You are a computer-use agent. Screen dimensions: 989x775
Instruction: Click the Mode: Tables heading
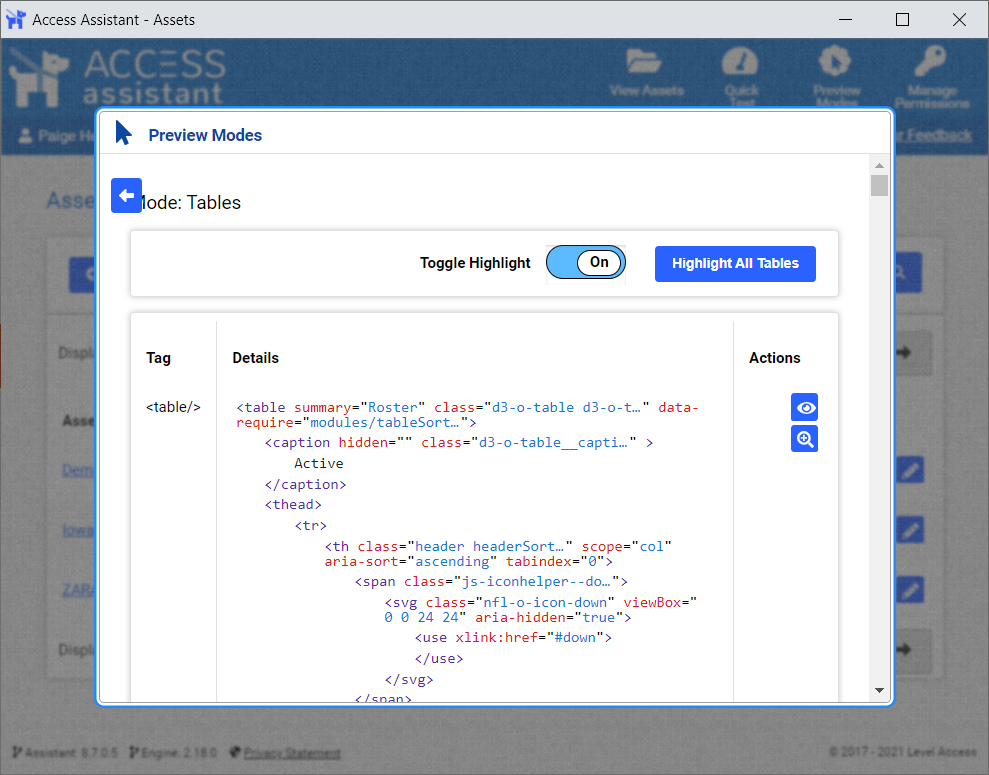192,202
